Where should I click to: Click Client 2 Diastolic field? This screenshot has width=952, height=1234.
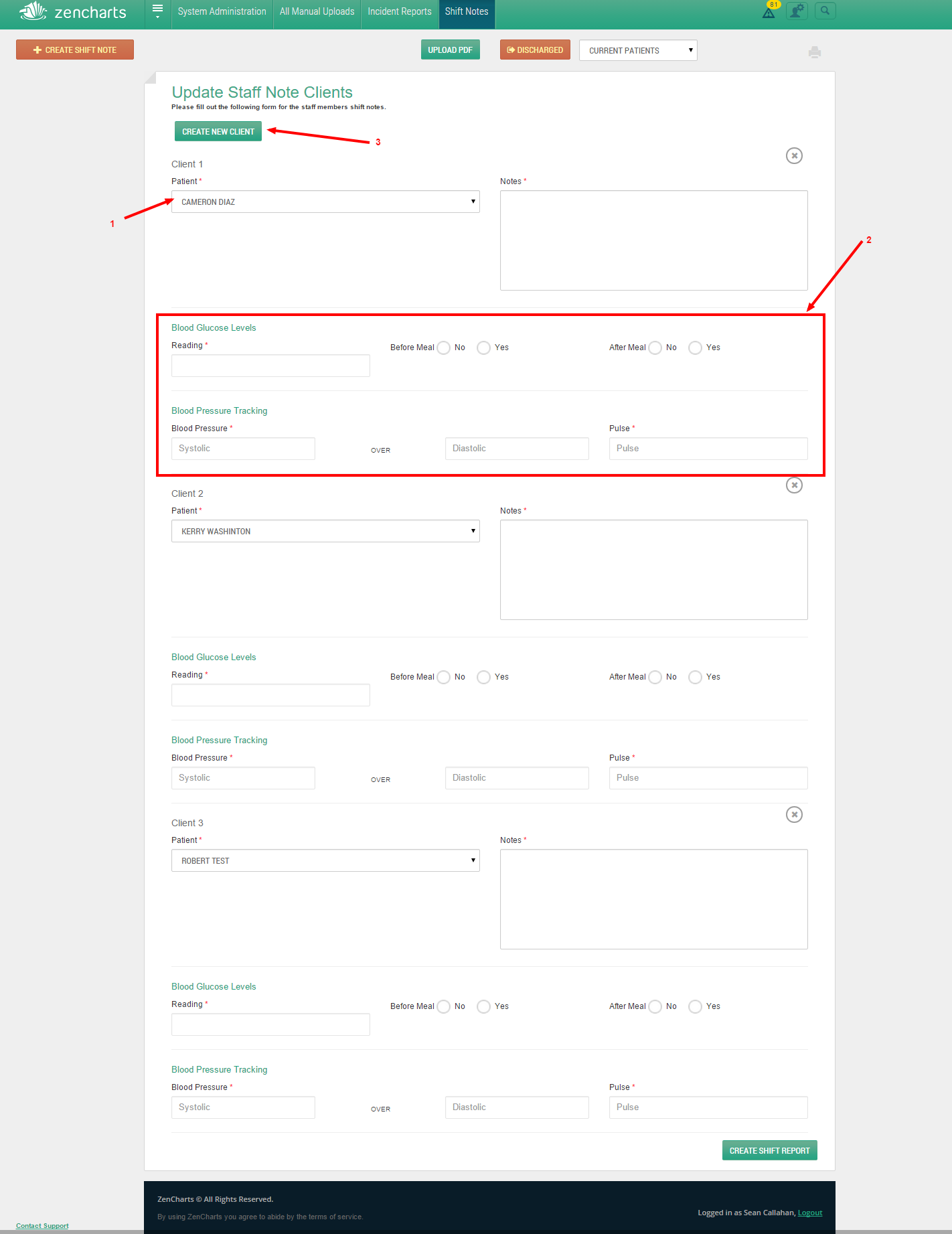517,778
